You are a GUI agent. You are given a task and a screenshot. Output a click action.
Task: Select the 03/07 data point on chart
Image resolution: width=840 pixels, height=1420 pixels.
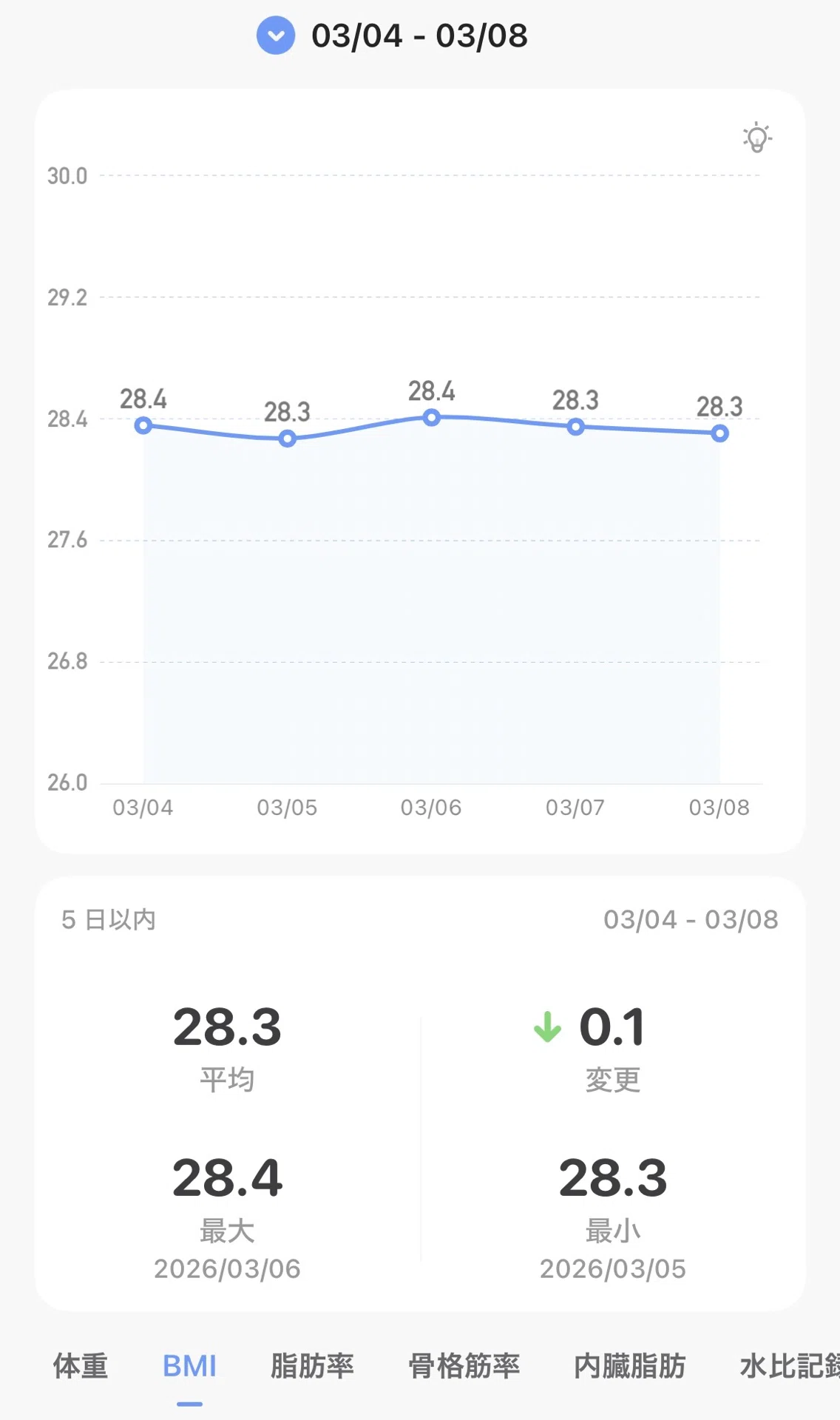(576, 427)
